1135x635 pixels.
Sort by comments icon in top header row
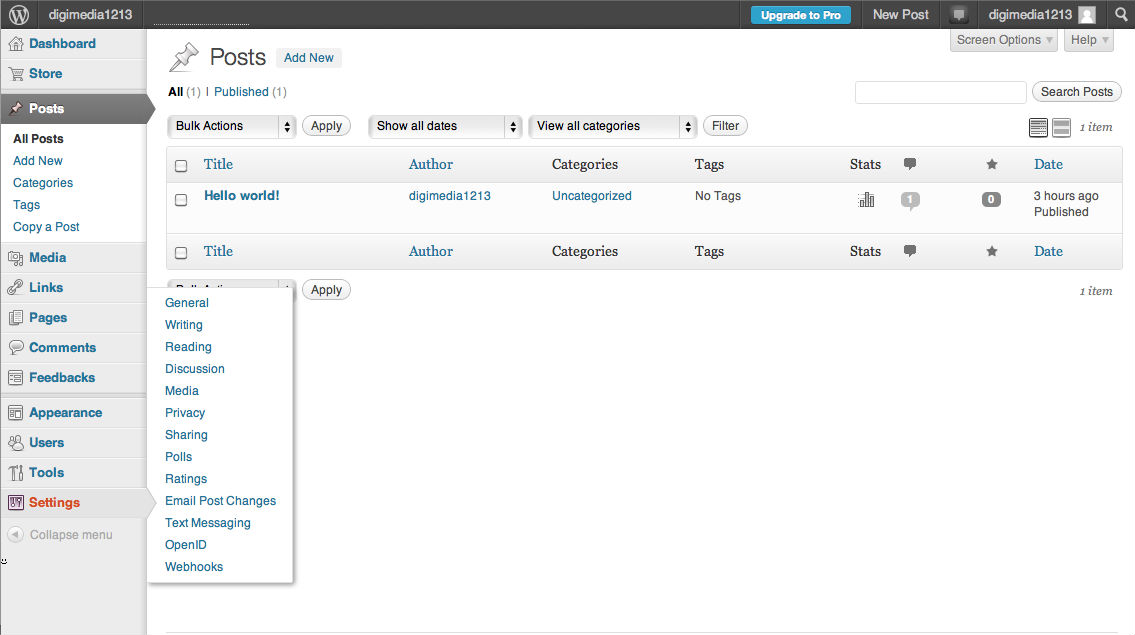click(910, 164)
